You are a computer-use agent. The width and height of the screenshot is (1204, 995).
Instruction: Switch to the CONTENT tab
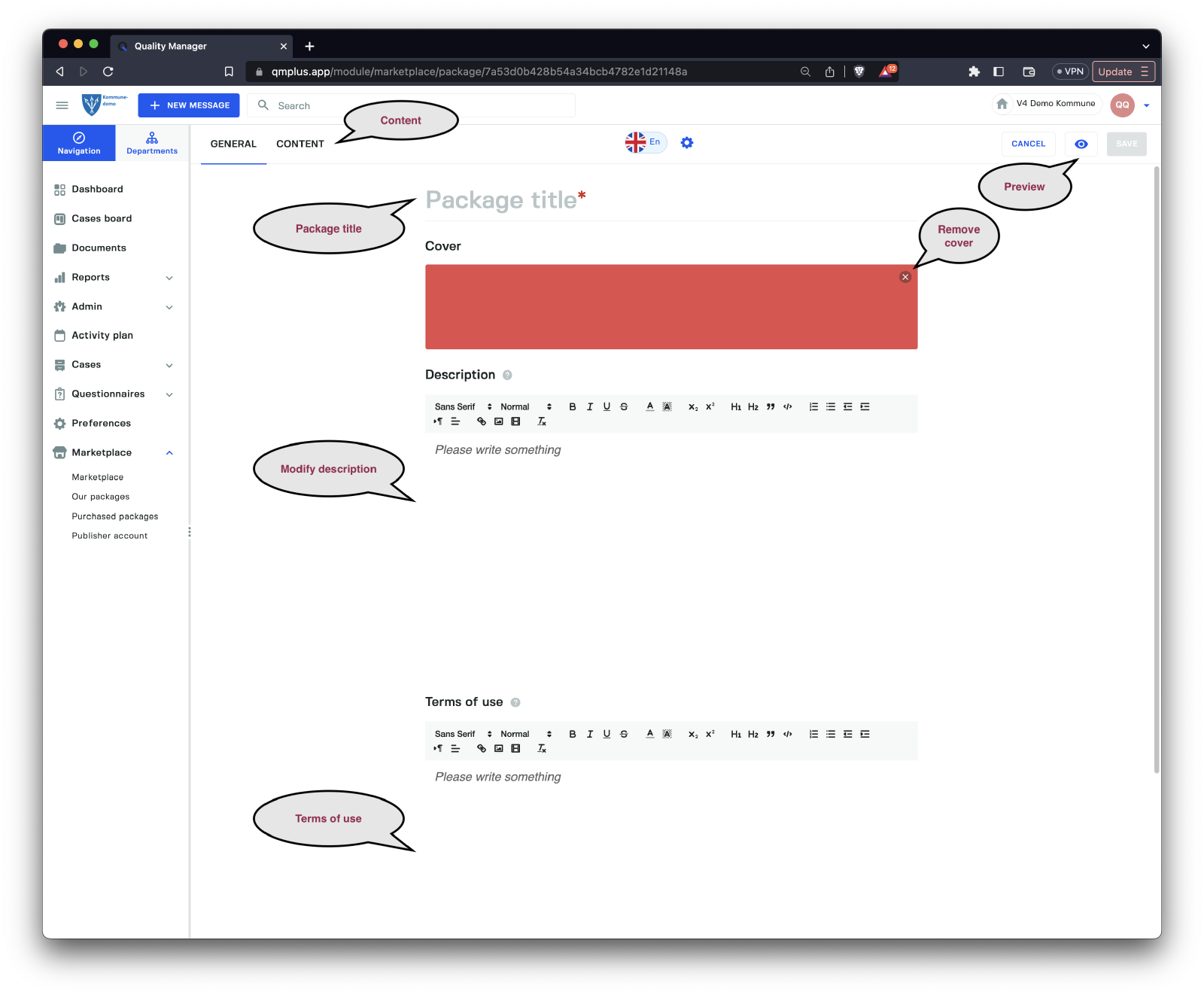[x=300, y=144]
